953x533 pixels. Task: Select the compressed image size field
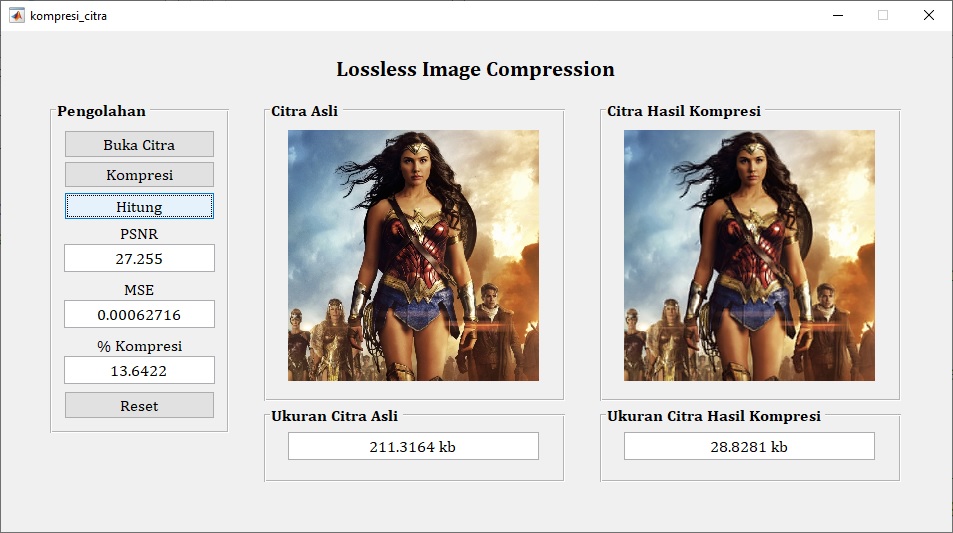pos(749,446)
